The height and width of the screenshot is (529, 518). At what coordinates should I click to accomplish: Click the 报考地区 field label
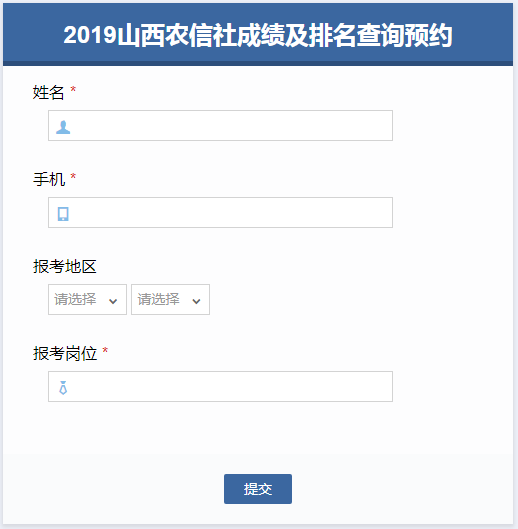(x=65, y=267)
